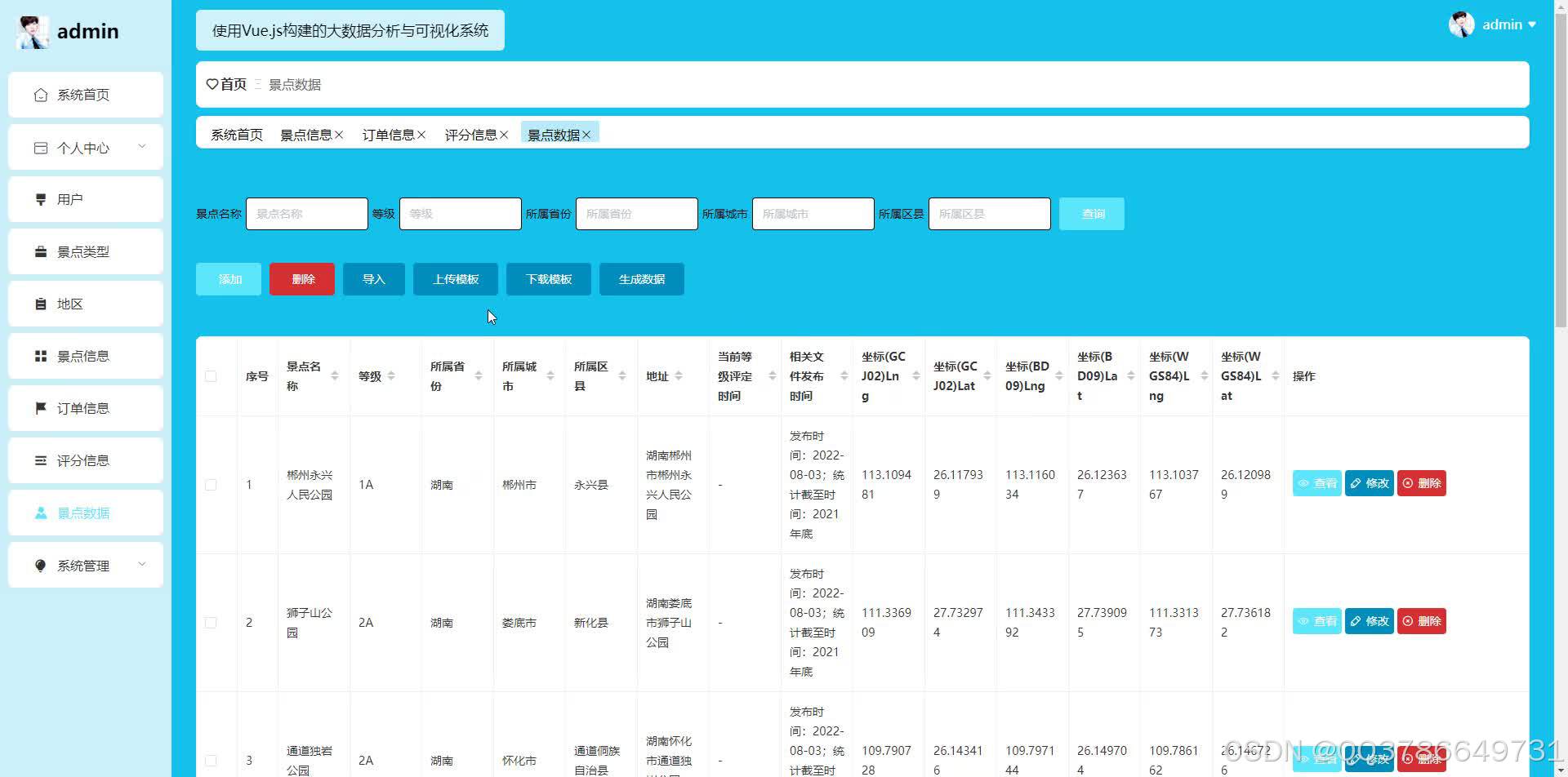This screenshot has height=777, width=1568.
Task: Sort table by 坐标(GCJ02)Lng column
Action: (916, 376)
